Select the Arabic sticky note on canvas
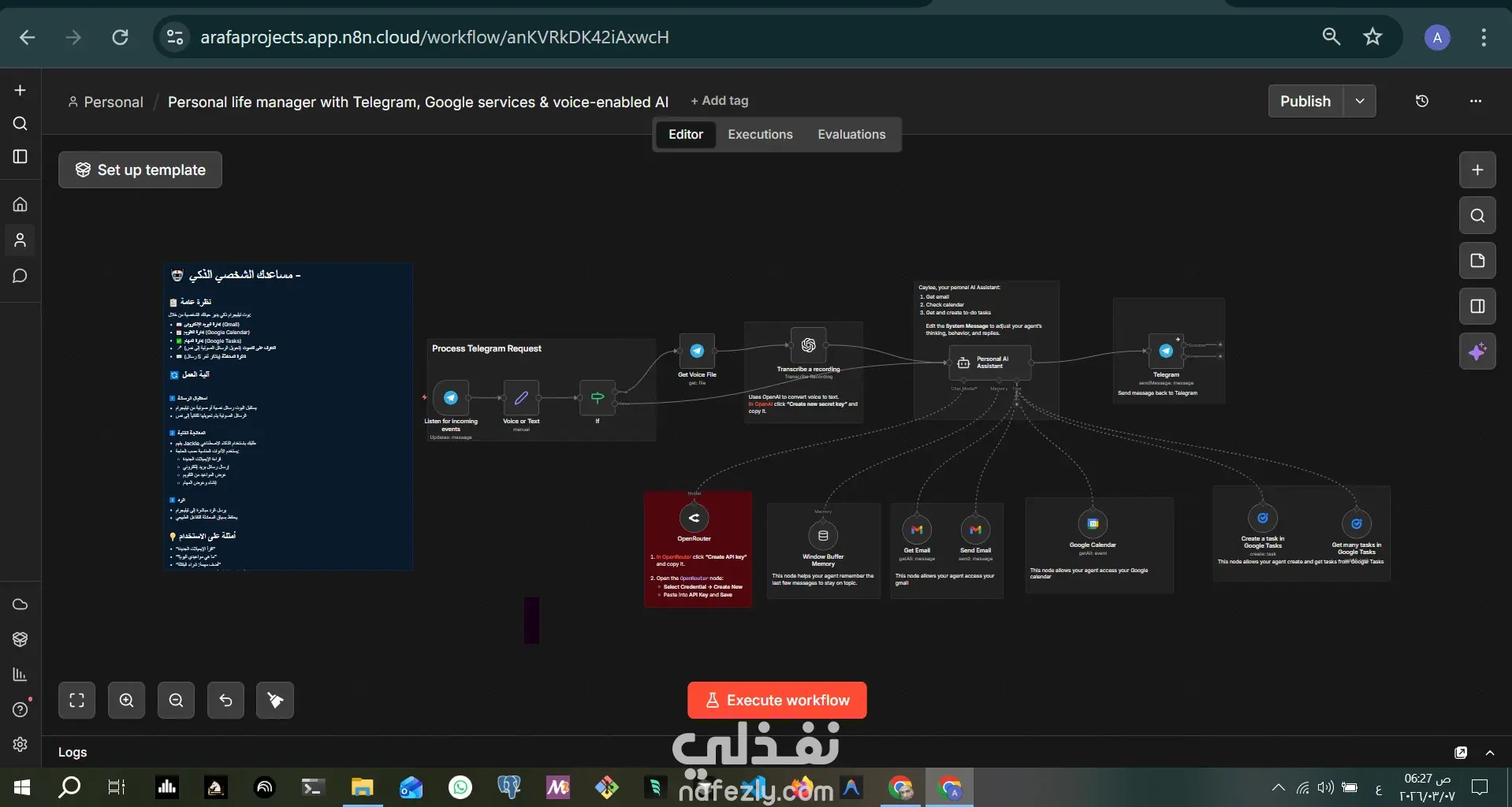This screenshot has width=1512, height=807. pos(289,416)
